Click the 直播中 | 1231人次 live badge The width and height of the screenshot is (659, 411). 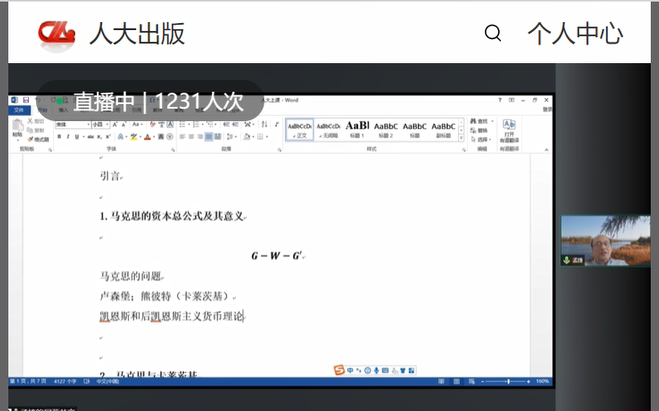coord(151,102)
